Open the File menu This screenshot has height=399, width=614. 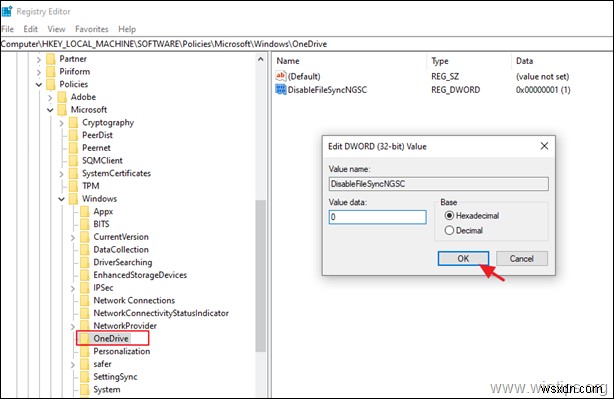tap(7, 29)
